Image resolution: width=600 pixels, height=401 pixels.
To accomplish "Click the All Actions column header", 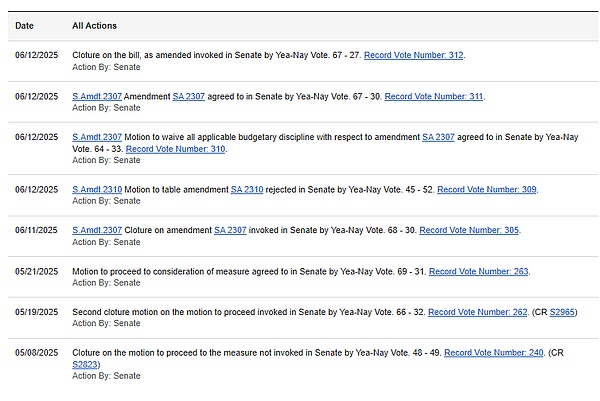I will click(x=94, y=24).
